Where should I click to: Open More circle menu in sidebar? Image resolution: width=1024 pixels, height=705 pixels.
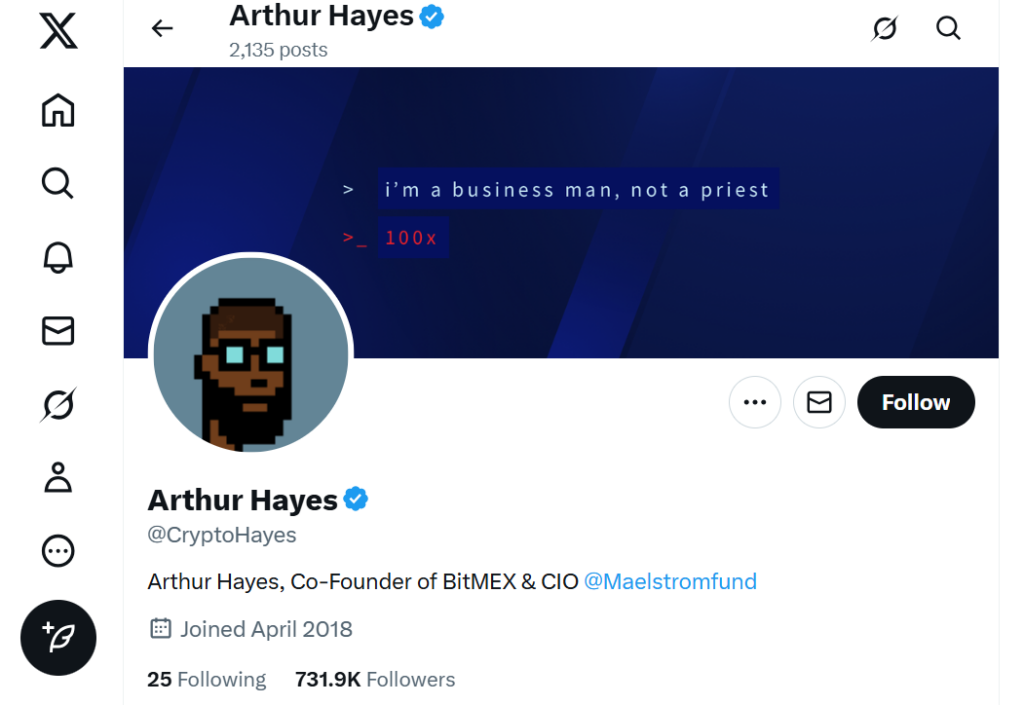tap(58, 551)
